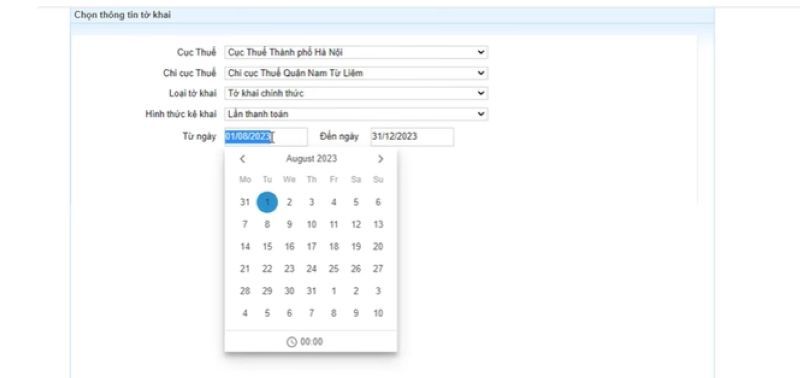
Task: Open the August 2023 month selector
Action: [311, 159]
